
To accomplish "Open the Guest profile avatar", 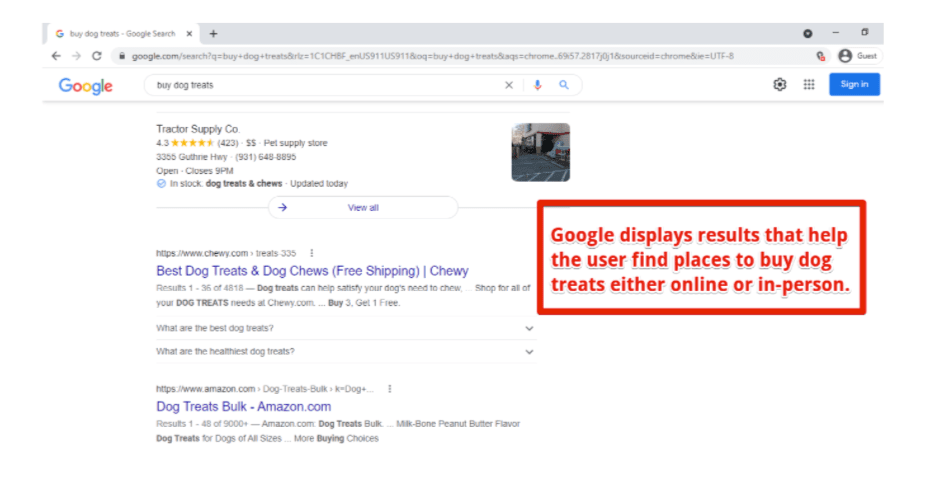I will [845, 56].
